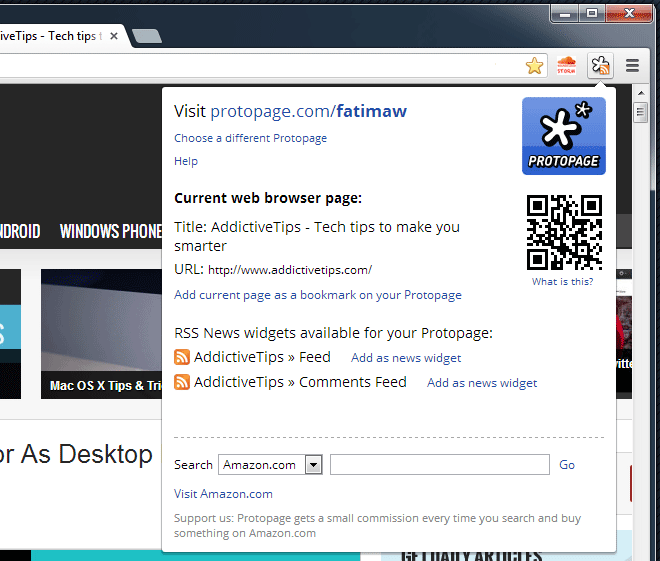The width and height of the screenshot is (660, 561).
Task: Click Choose a different Protopage link
Action: (250, 138)
